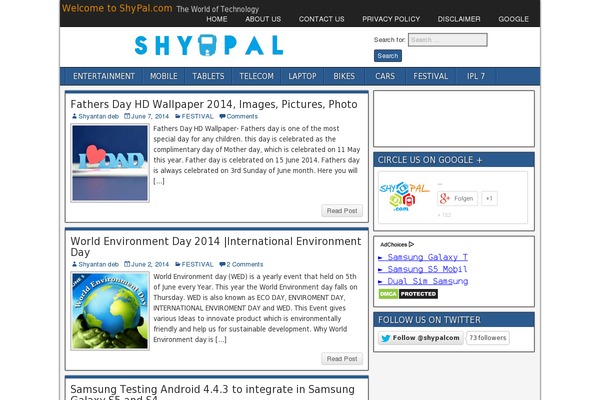Click the 73 followers count
The height and width of the screenshot is (400, 600).
(x=488, y=338)
